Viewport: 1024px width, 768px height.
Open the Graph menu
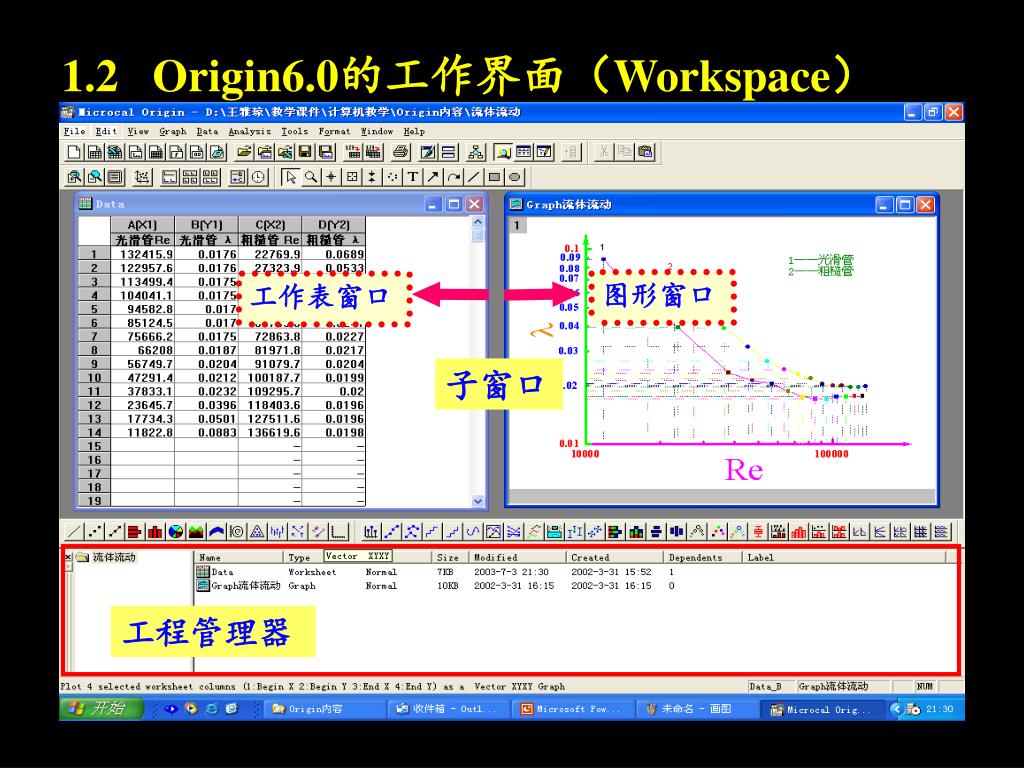(173, 131)
